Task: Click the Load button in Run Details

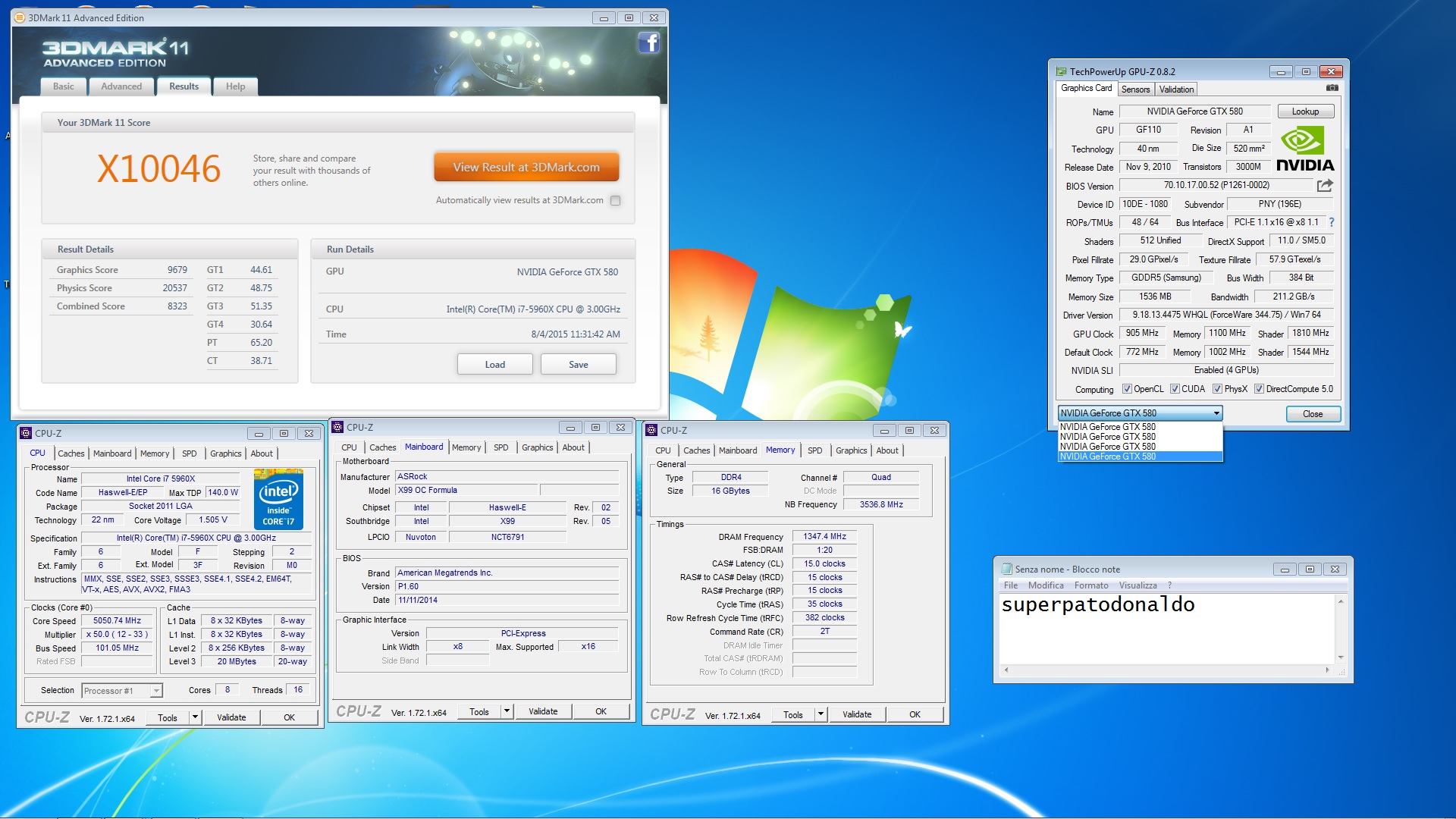Action: click(x=495, y=365)
